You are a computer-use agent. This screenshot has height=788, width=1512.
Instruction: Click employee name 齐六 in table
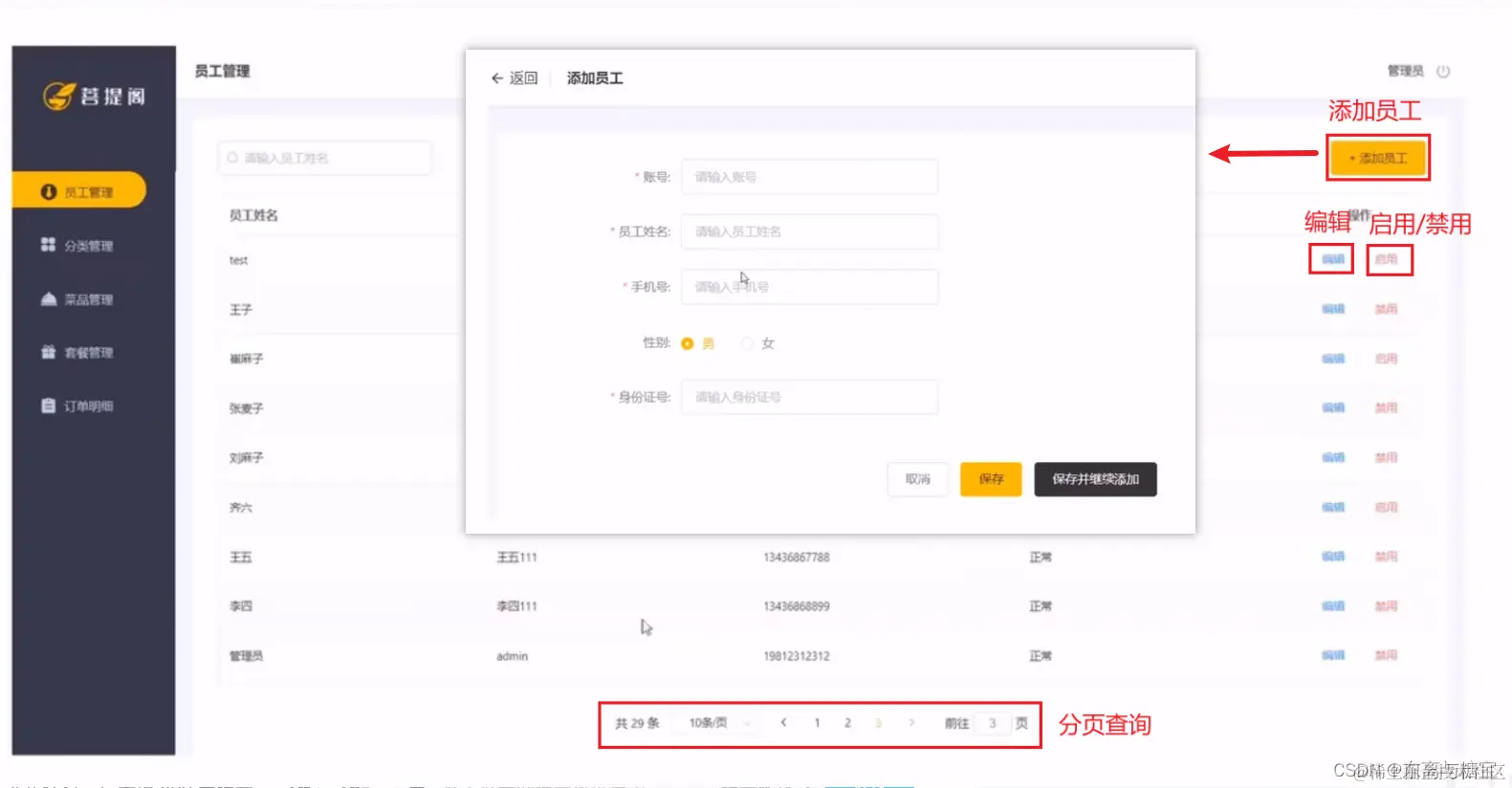coord(240,508)
